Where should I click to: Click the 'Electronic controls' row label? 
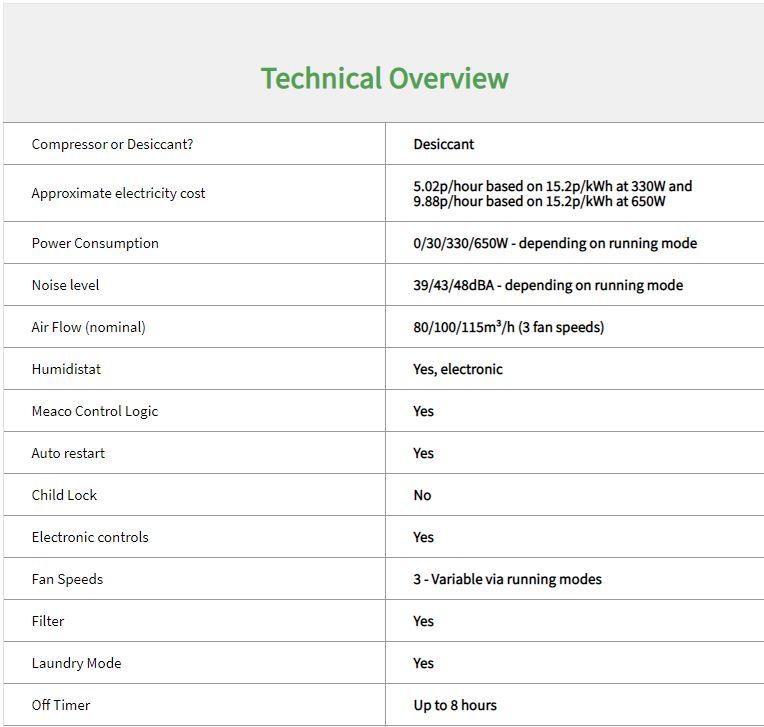tap(90, 537)
